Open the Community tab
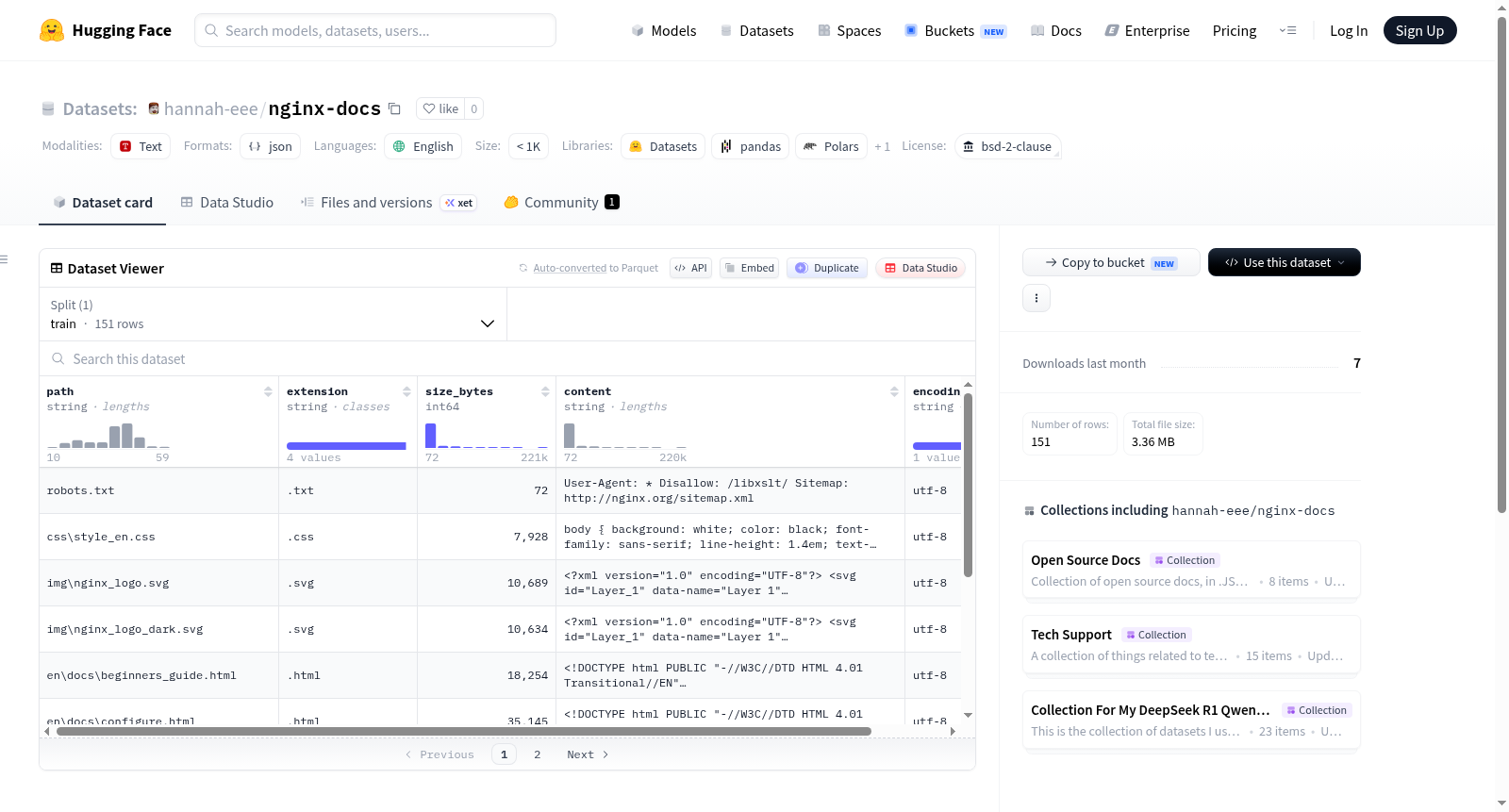 pyautogui.click(x=561, y=202)
